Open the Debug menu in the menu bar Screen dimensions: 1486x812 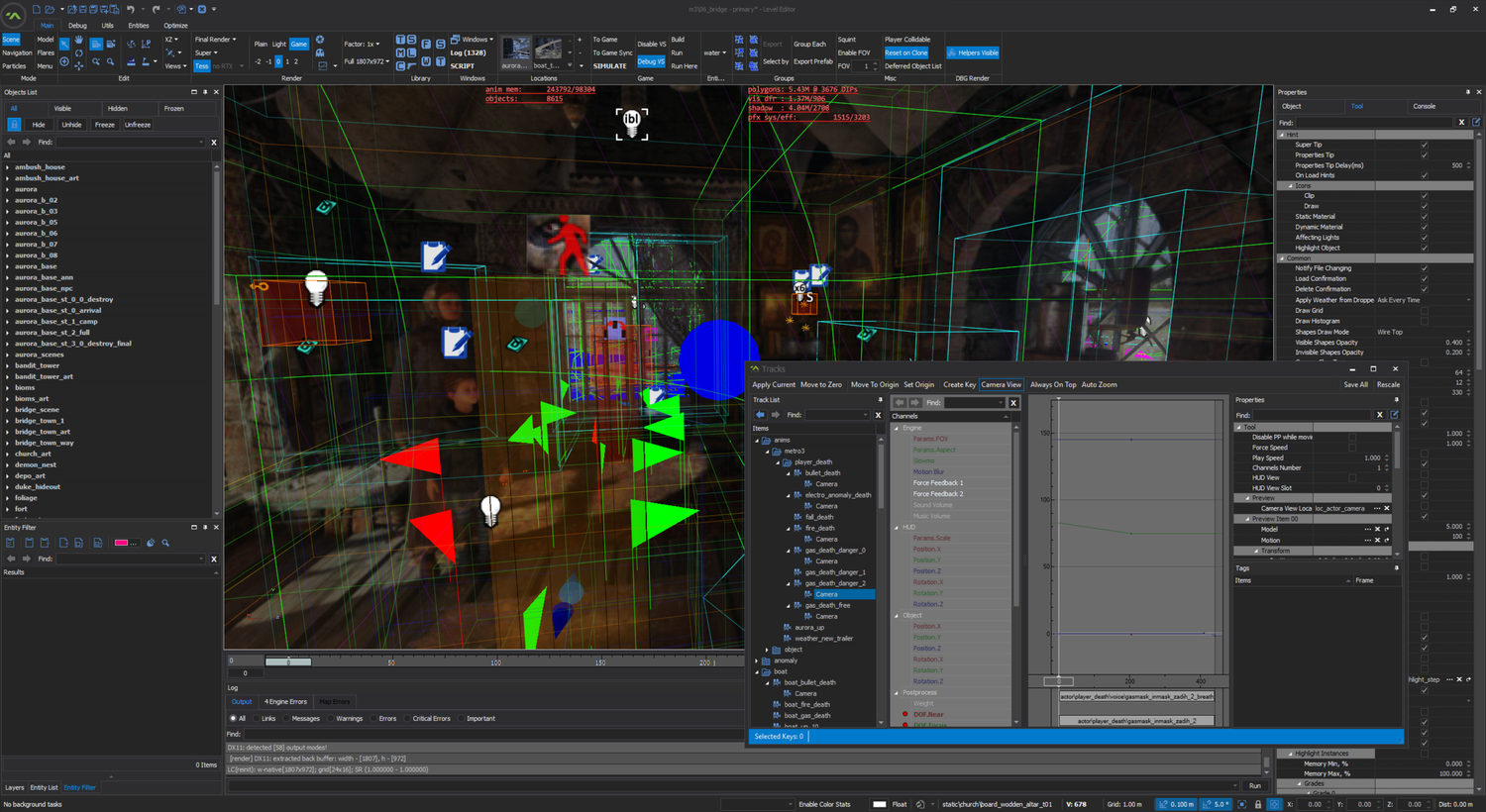tap(77, 26)
